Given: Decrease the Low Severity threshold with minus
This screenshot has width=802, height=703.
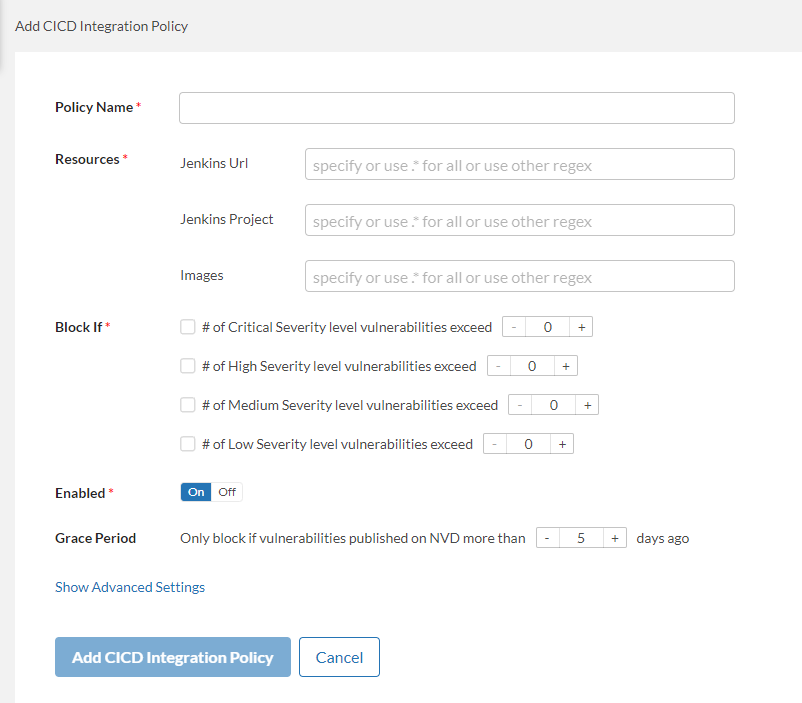Looking at the screenshot, I should coord(495,444).
